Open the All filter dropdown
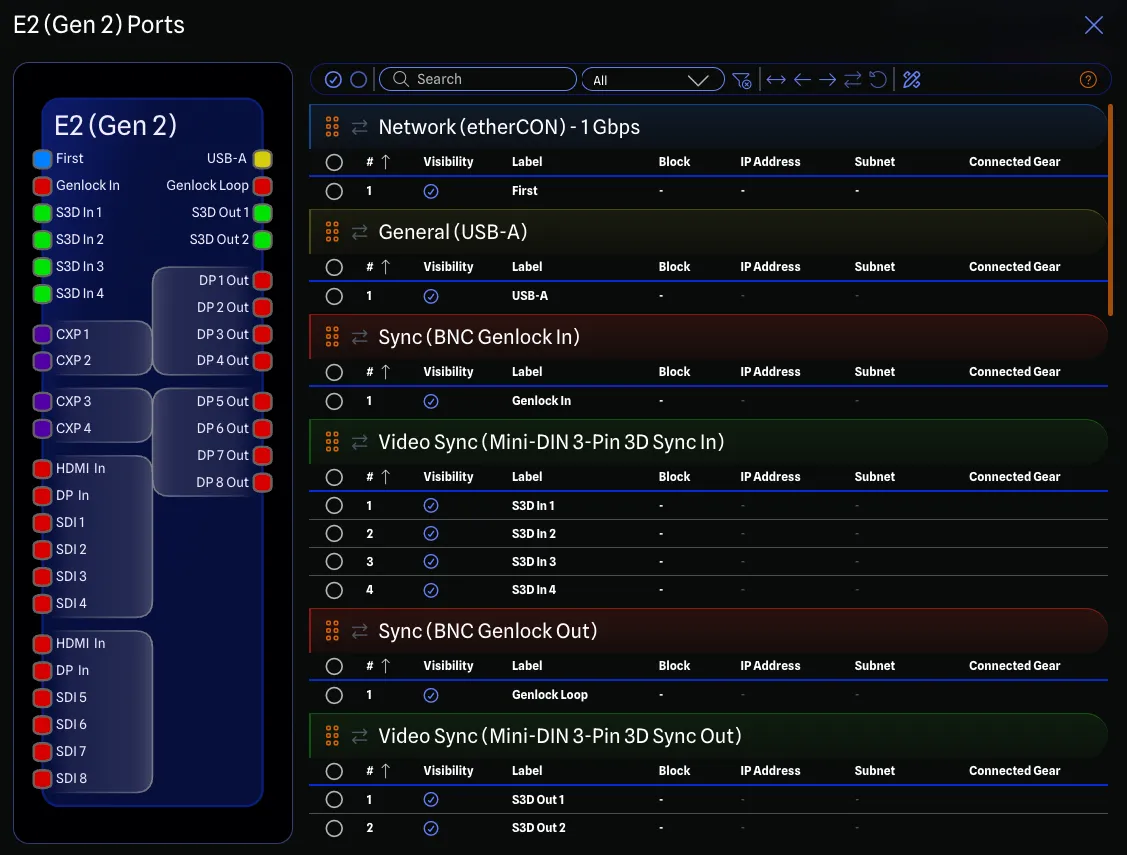 pos(652,80)
